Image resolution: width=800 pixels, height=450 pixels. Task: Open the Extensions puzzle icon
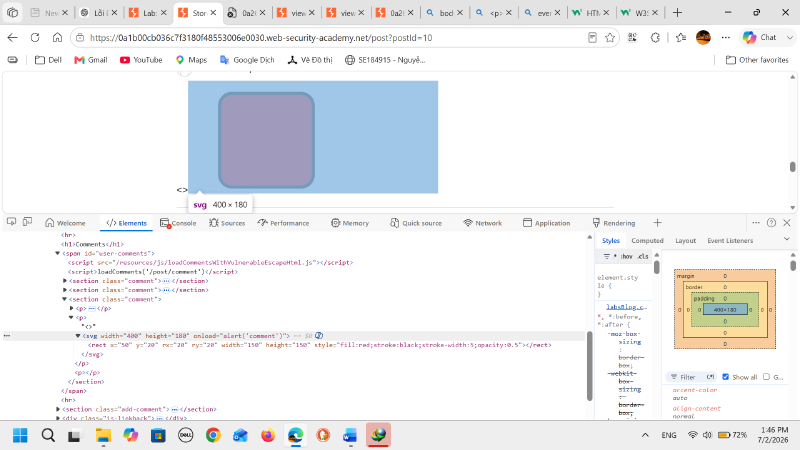pos(655,37)
